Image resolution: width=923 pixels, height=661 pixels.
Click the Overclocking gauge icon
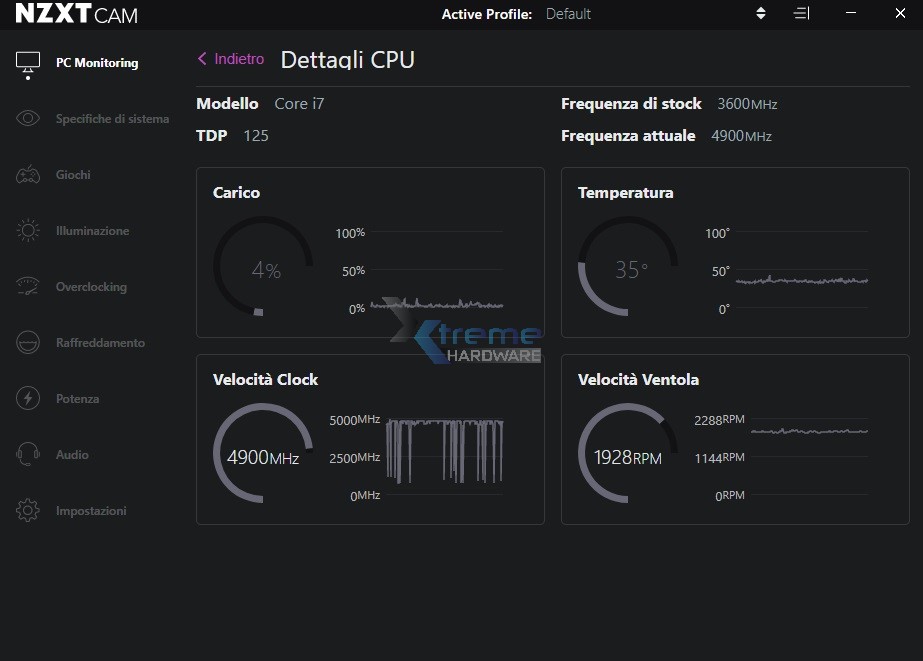click(x=28, y=287)
